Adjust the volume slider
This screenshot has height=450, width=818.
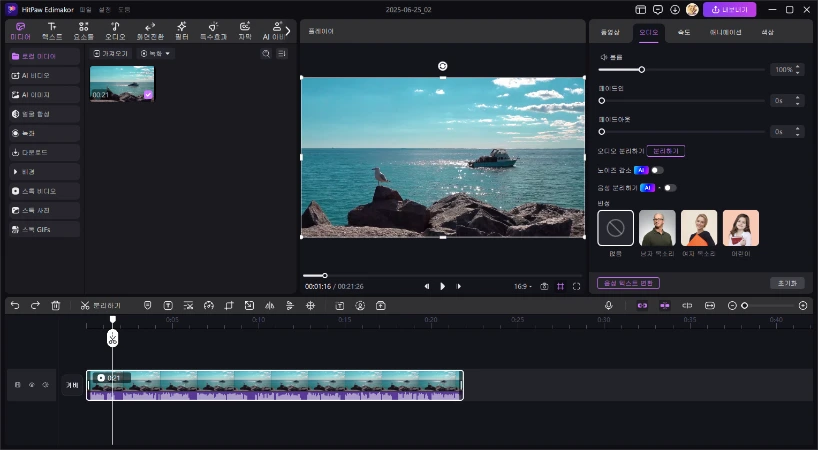coord(681,69)
